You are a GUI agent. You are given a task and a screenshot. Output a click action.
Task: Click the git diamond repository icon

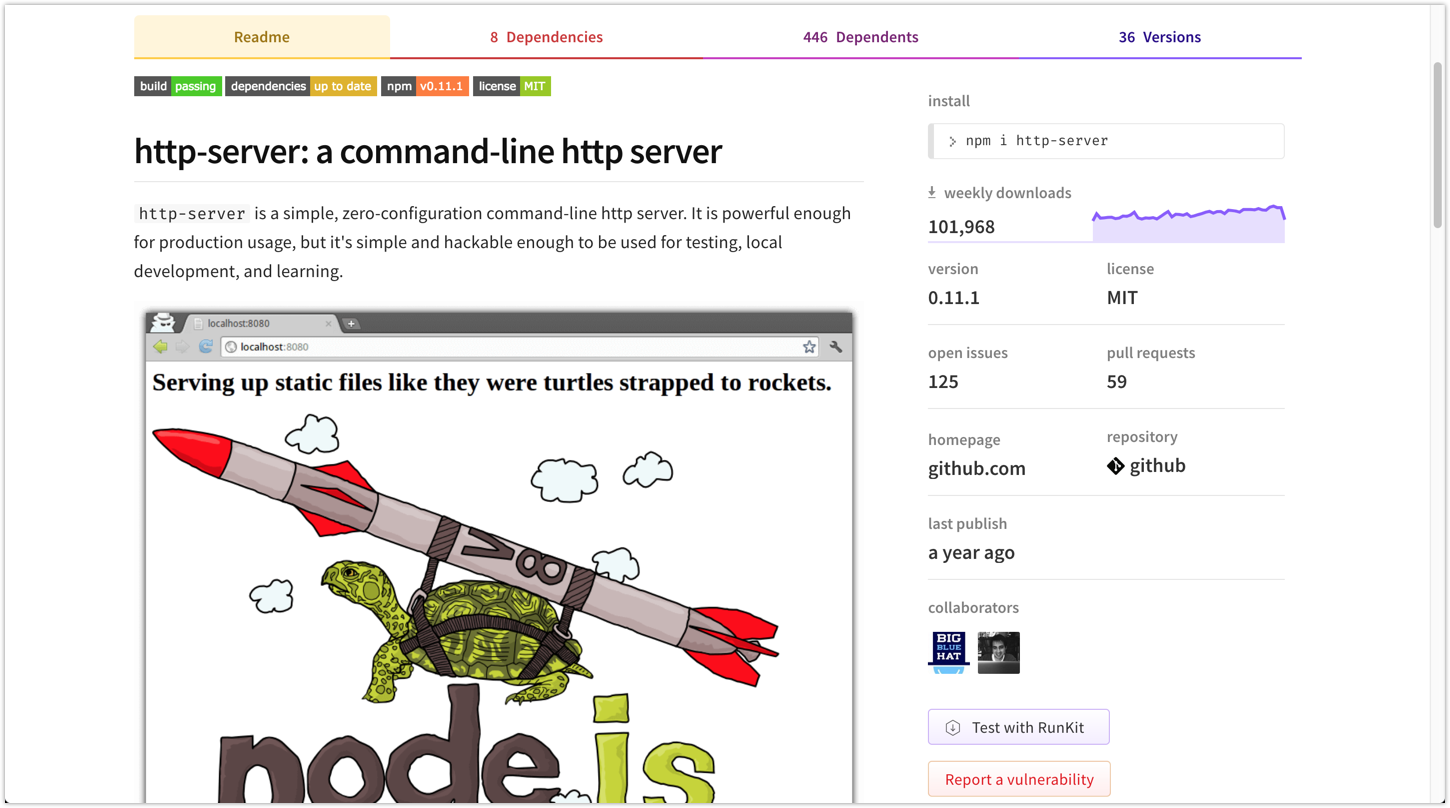(x=1116, y=466)
